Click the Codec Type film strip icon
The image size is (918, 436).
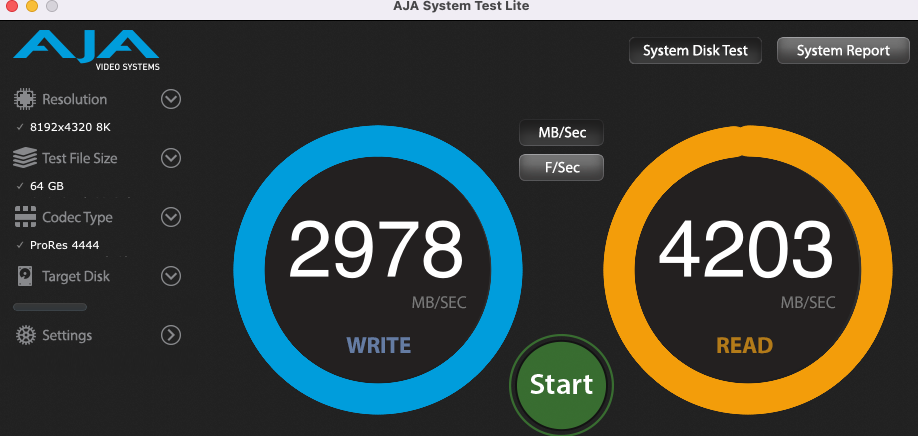tap(24, 217)
